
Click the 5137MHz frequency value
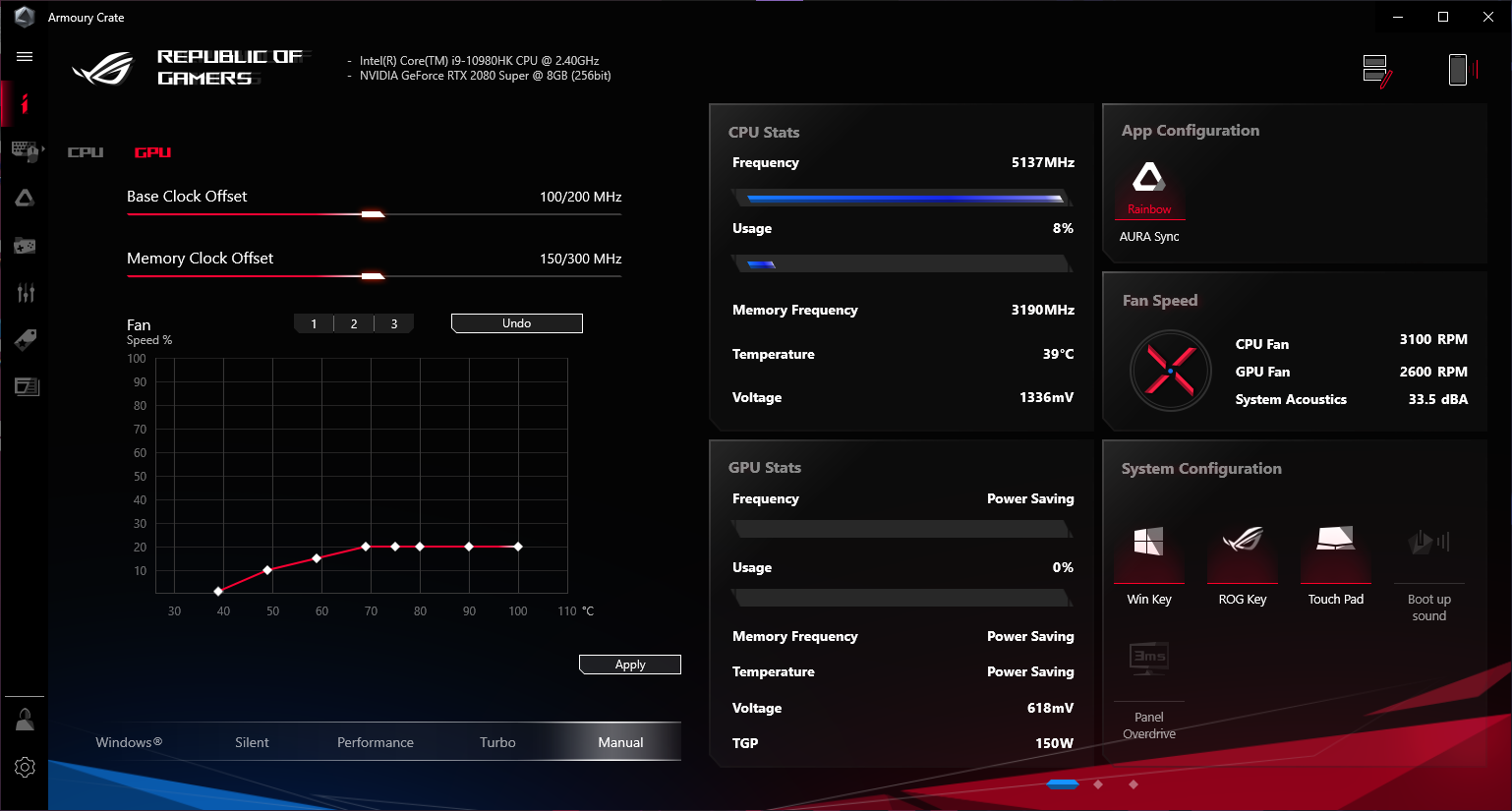1043,162
